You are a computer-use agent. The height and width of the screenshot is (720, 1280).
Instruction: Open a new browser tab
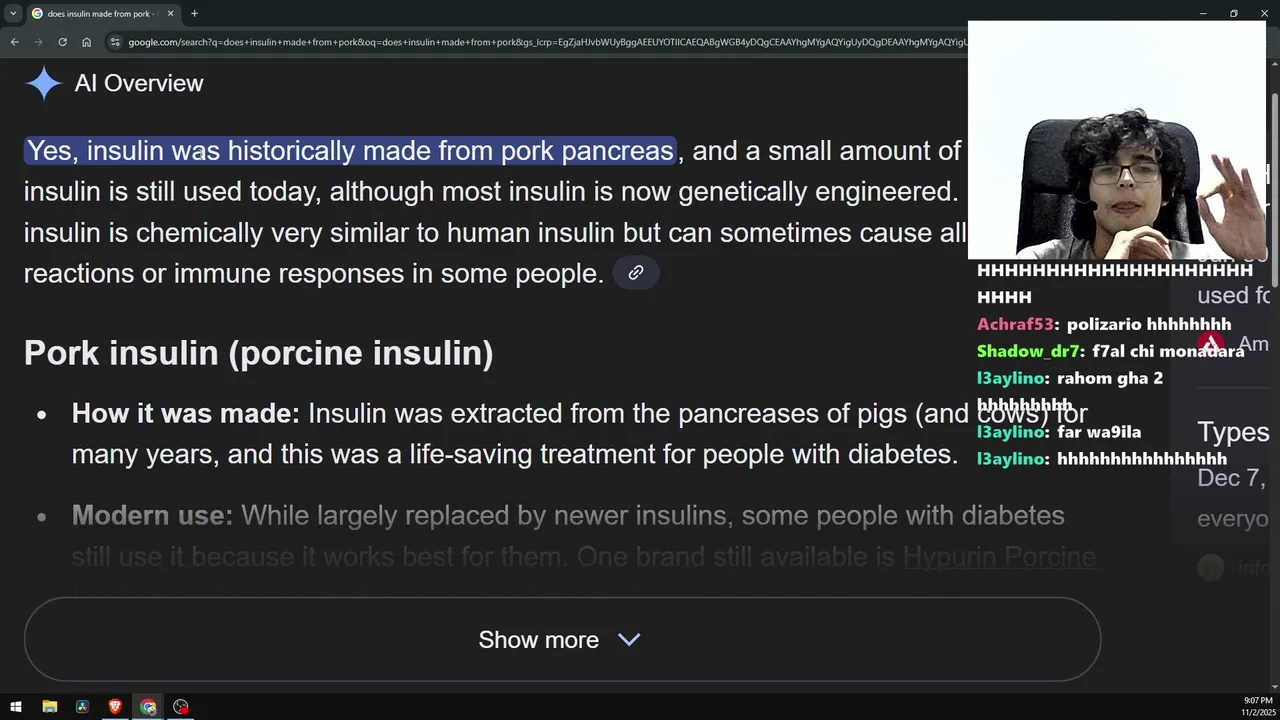click(x=194, y=14)
